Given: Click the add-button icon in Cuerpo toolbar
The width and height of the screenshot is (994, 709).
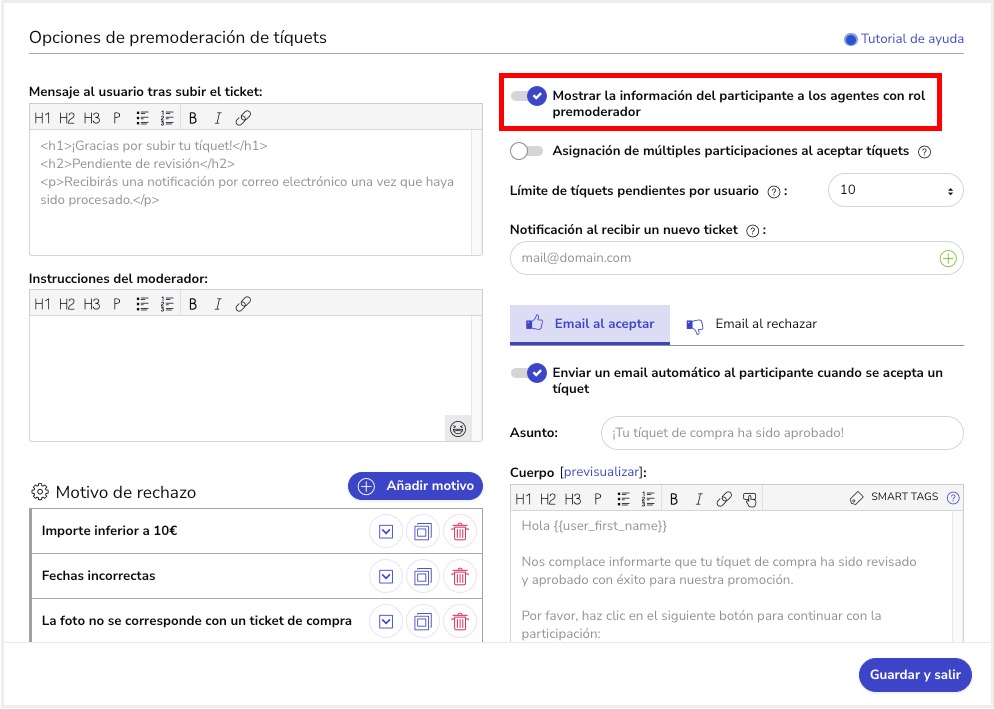Looking at the screenshot, I should click(x=751, y=499).
